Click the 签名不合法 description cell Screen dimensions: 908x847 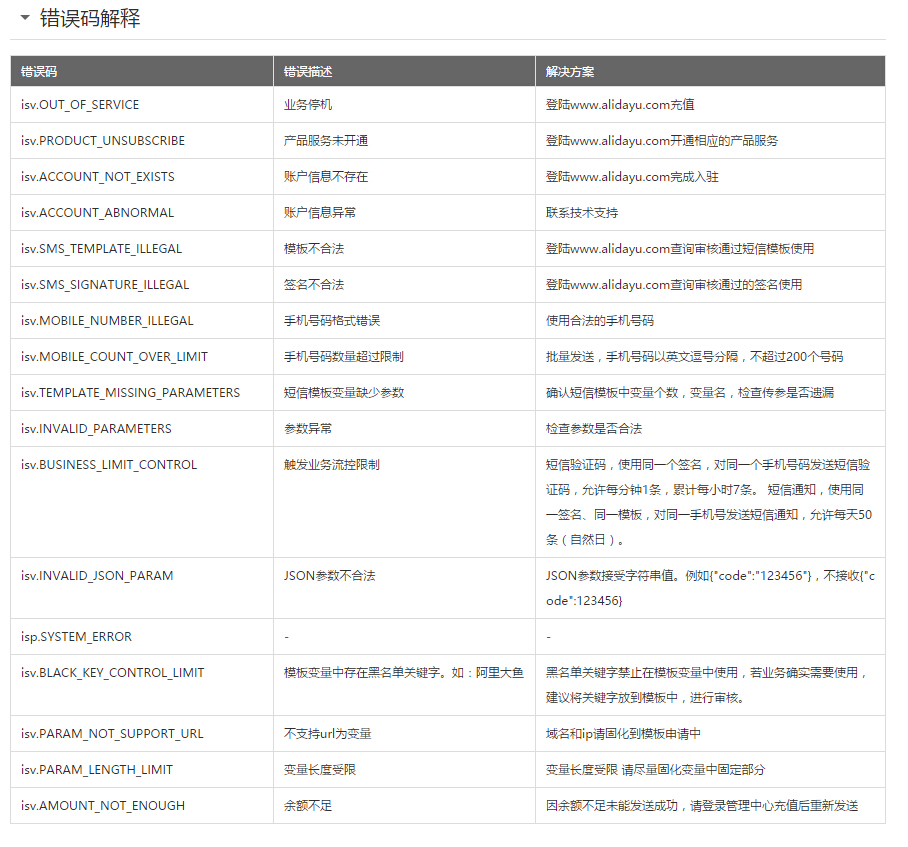tap(314, 285)
